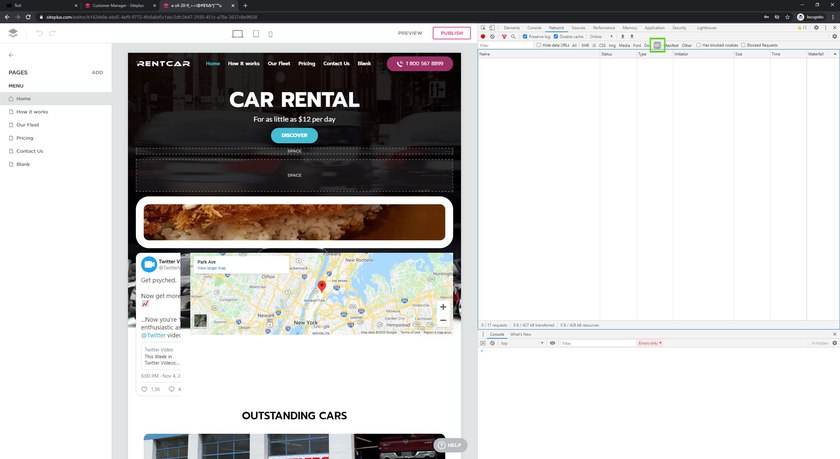Image resolution: width=840 pixels, height=459 pixels.
Task: Clear the console with the block icon
Action: (x=492, y=343)
